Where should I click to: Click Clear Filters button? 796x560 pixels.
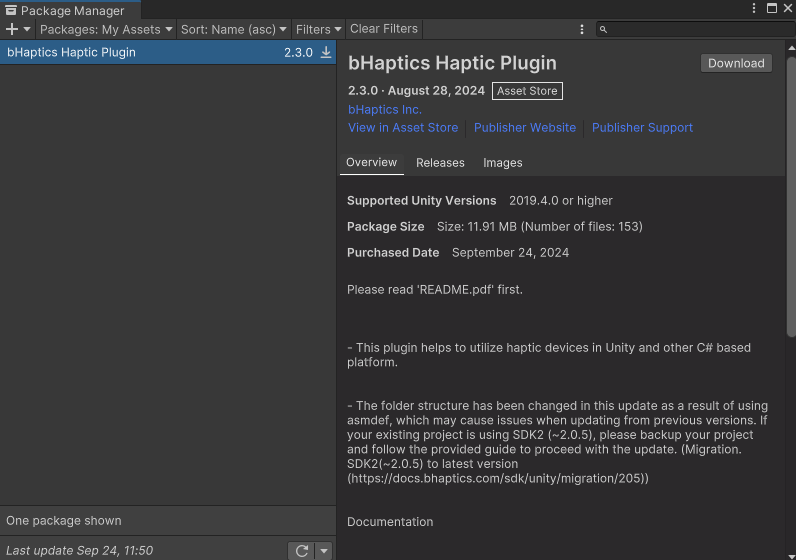(384, 29)
